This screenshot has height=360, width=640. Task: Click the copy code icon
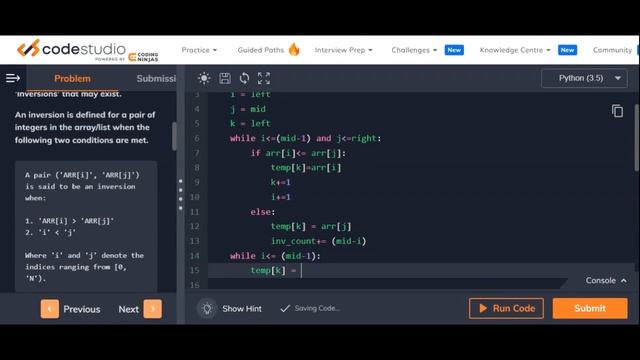point(617,111)
